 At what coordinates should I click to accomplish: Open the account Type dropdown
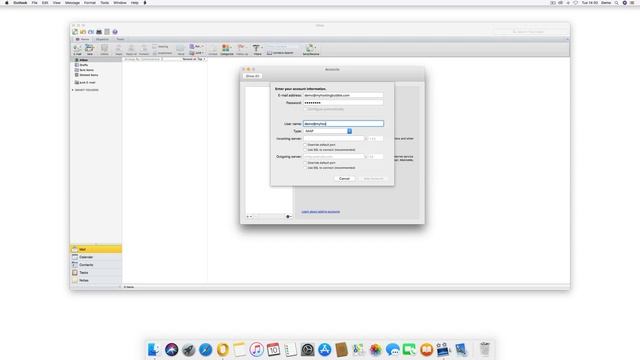327,131
